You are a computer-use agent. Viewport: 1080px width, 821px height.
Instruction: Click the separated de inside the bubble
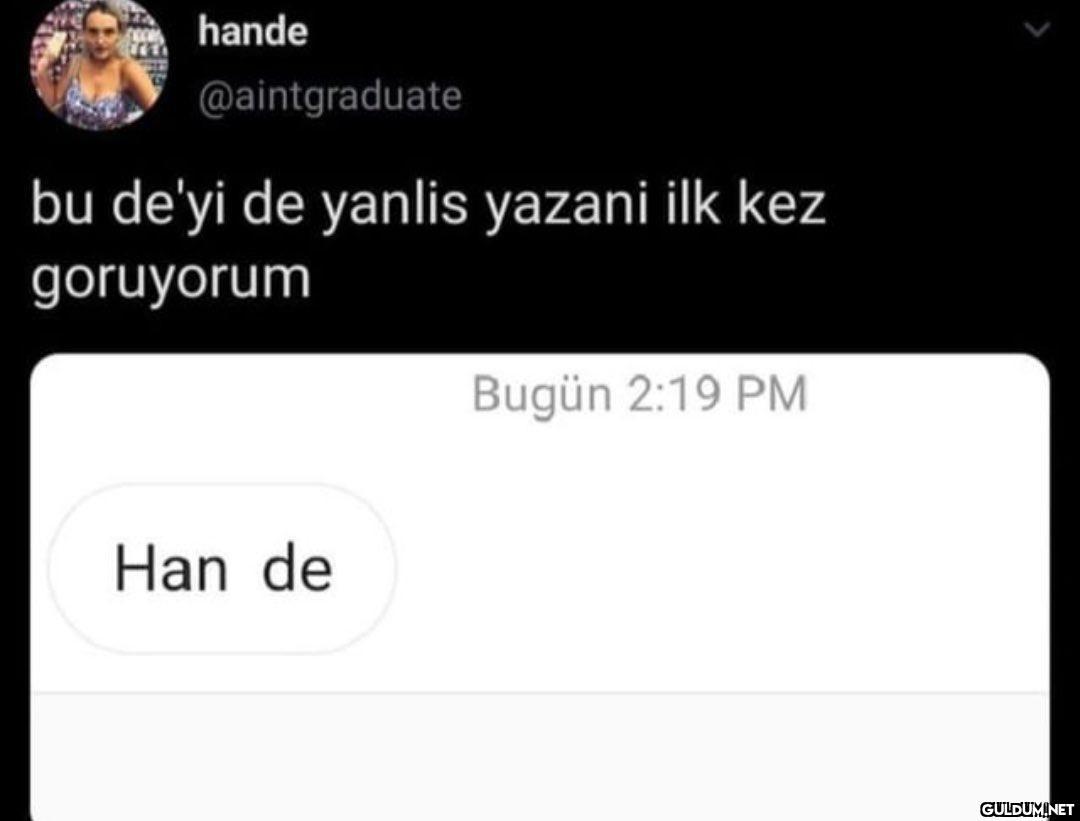pyautogui.click(x=298, y=570)
